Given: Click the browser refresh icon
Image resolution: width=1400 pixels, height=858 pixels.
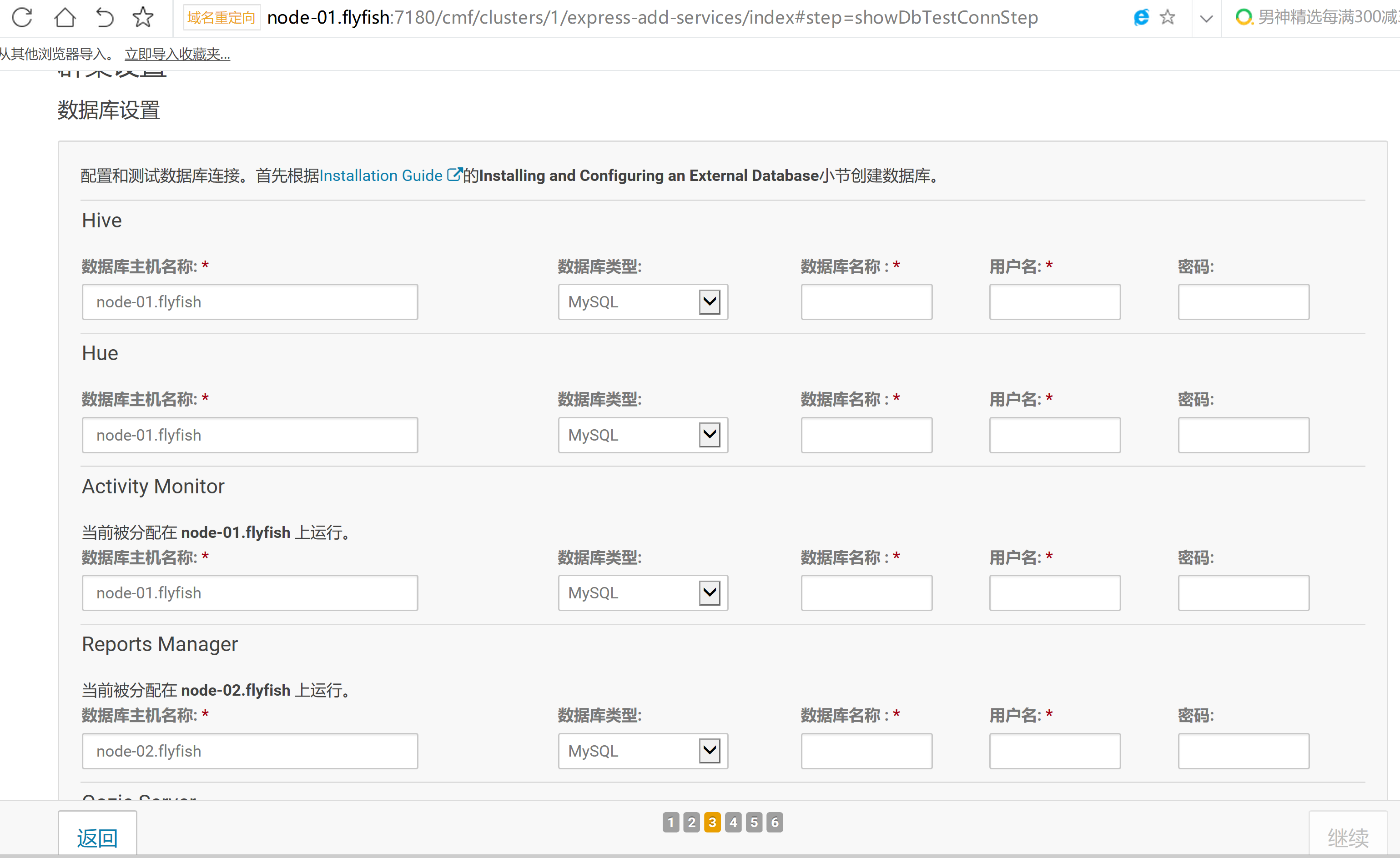Looking at the screenshot, I should coord(22,17).
